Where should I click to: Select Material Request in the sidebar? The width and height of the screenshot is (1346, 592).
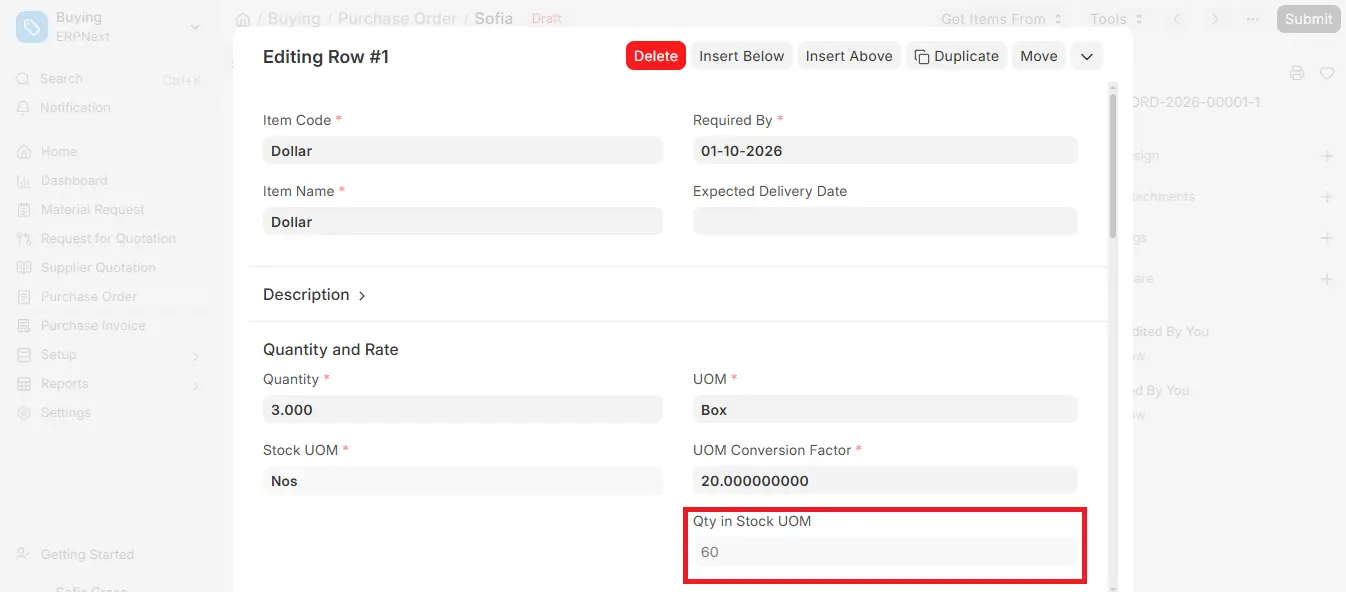pyautogui.click(x=93, y=210)
